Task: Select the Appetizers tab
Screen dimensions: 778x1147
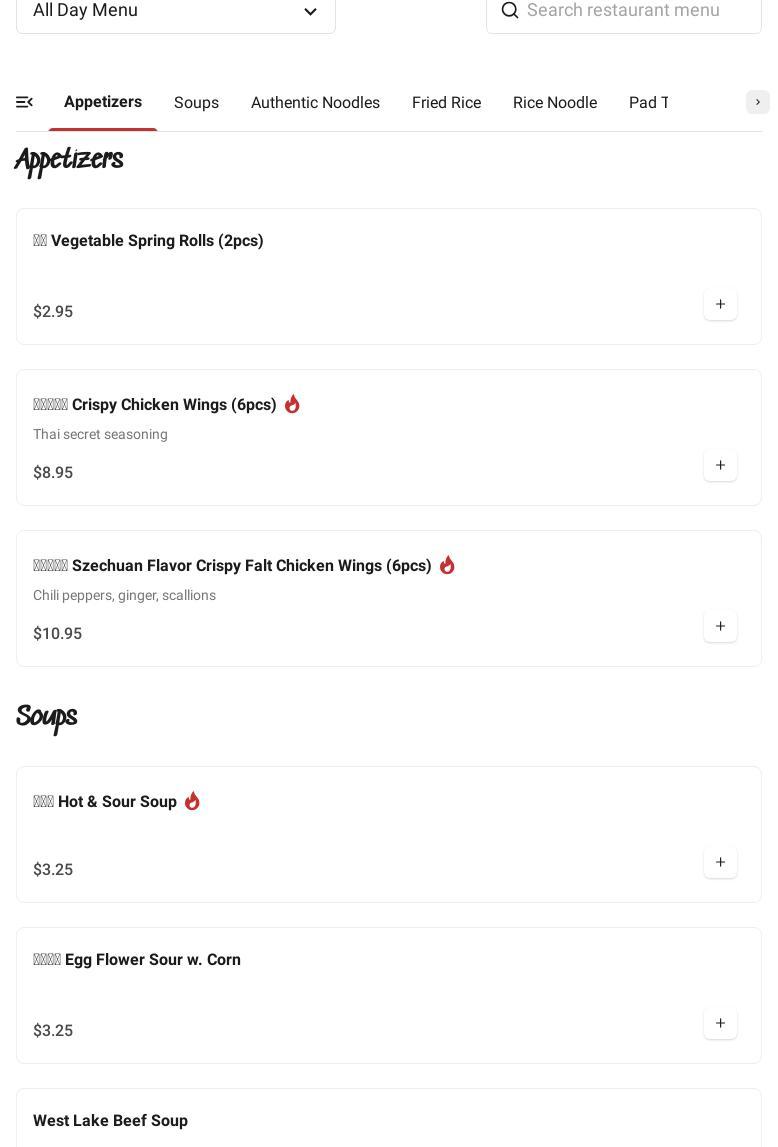Action: pos(103,102)
